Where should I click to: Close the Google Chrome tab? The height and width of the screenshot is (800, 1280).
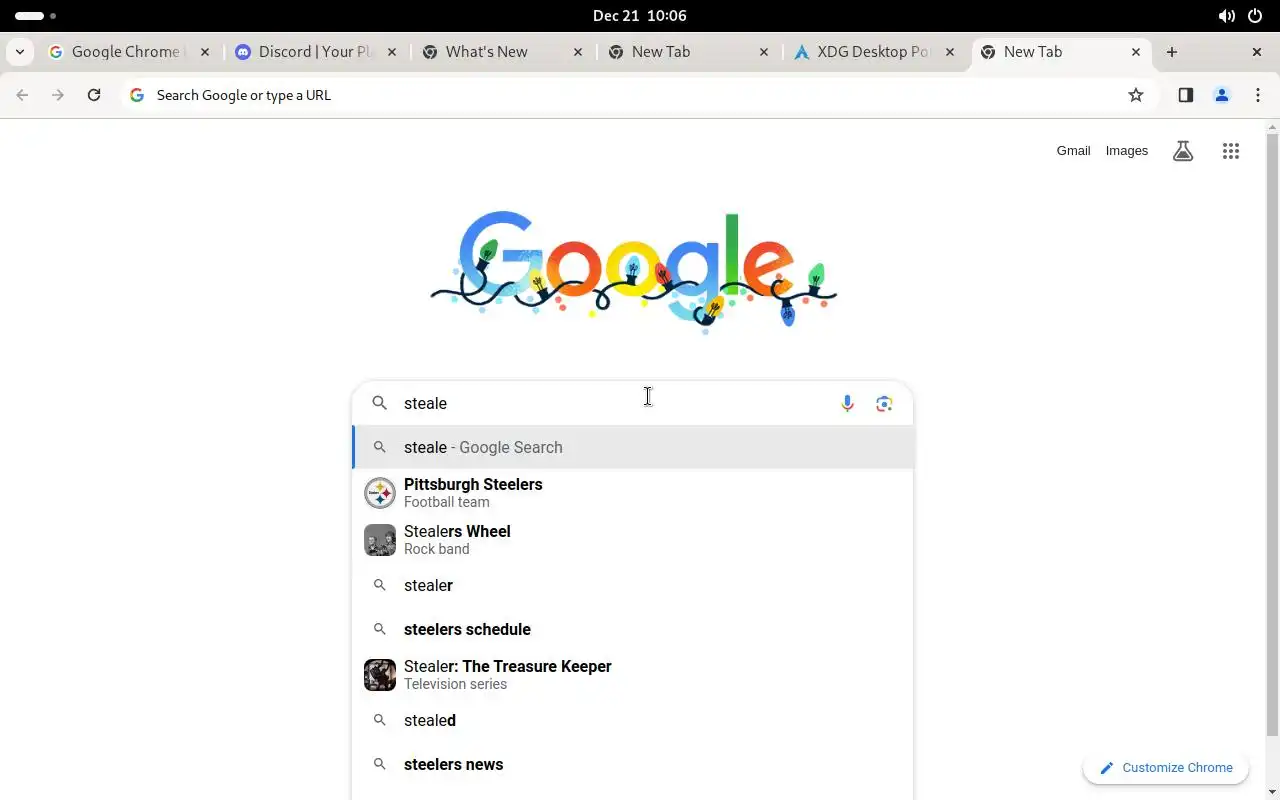(205, 52)
